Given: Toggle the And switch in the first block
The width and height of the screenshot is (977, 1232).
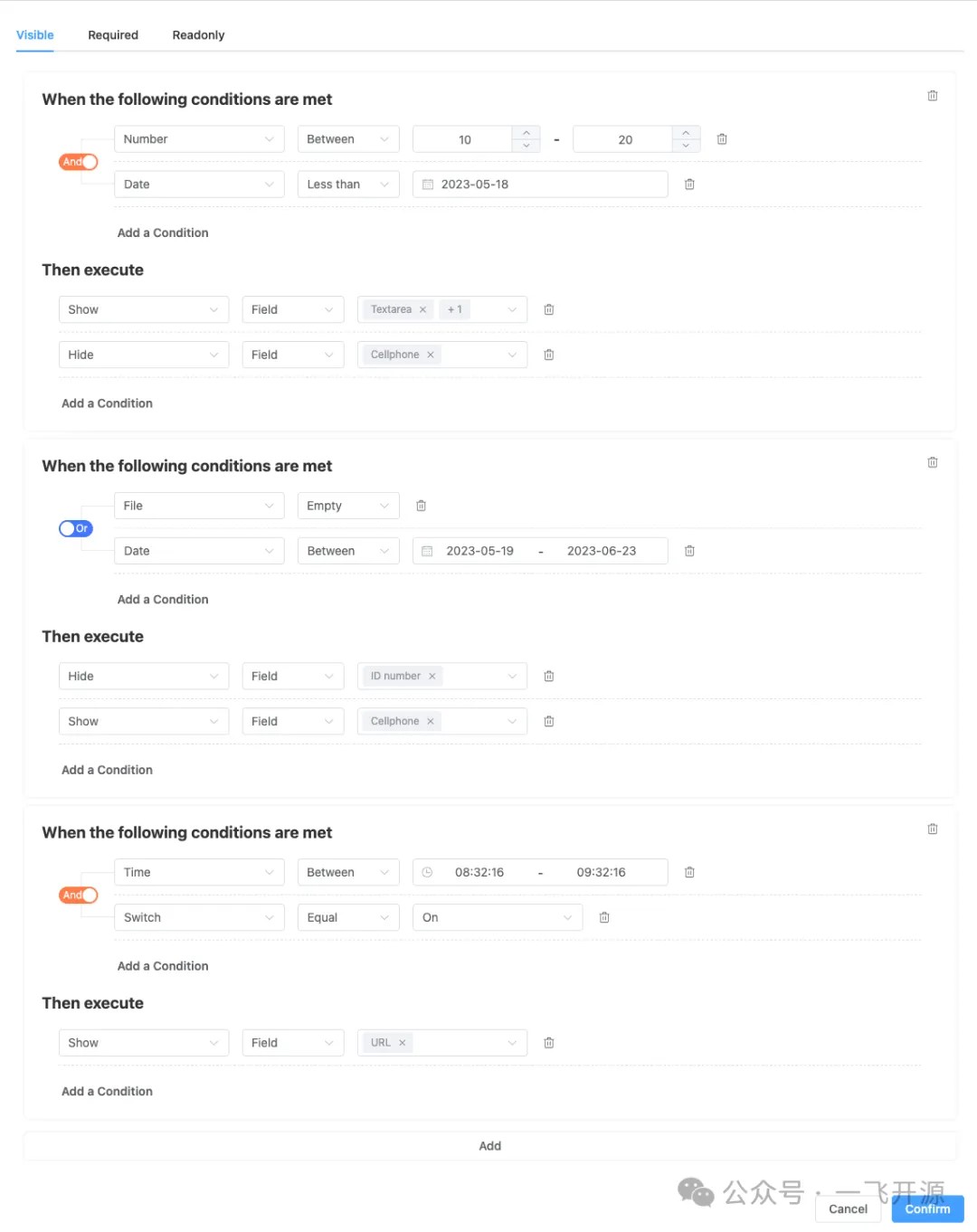Looking at the screenshot, I should [78, 162].
